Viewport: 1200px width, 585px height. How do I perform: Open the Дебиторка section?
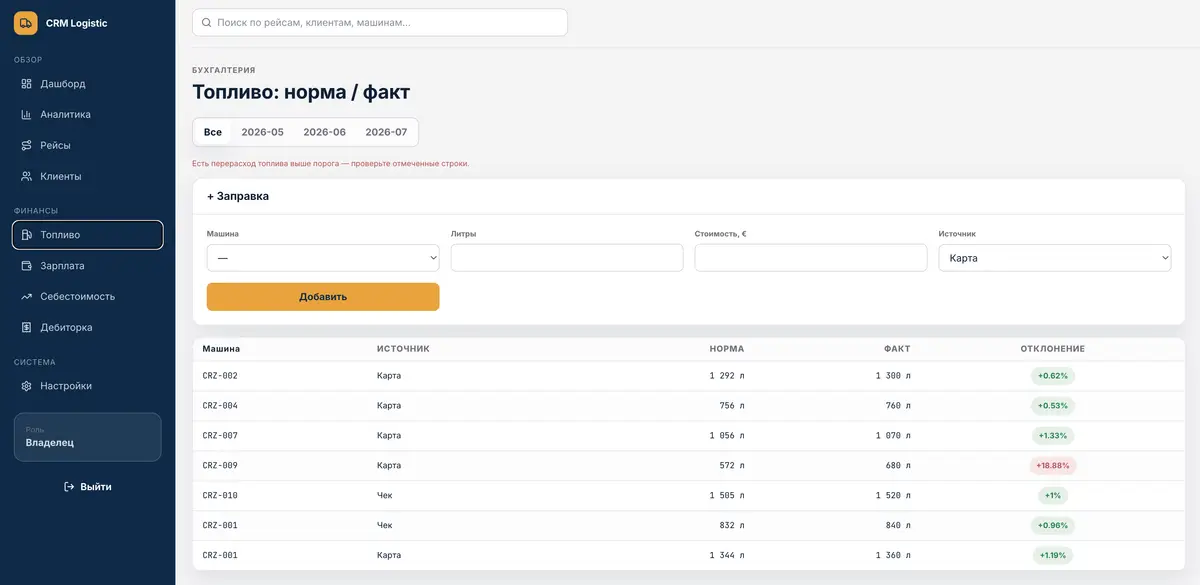[88, 328]
